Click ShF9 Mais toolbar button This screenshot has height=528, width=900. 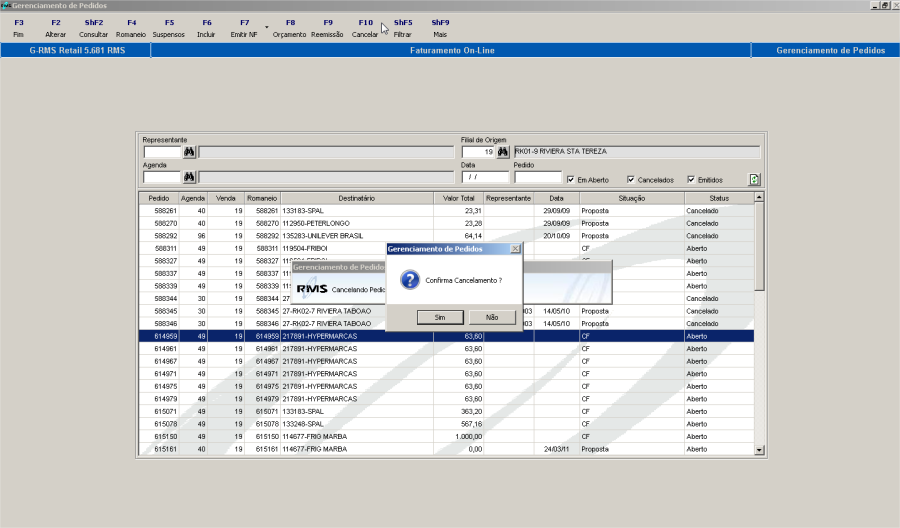(x=440, y=28)
